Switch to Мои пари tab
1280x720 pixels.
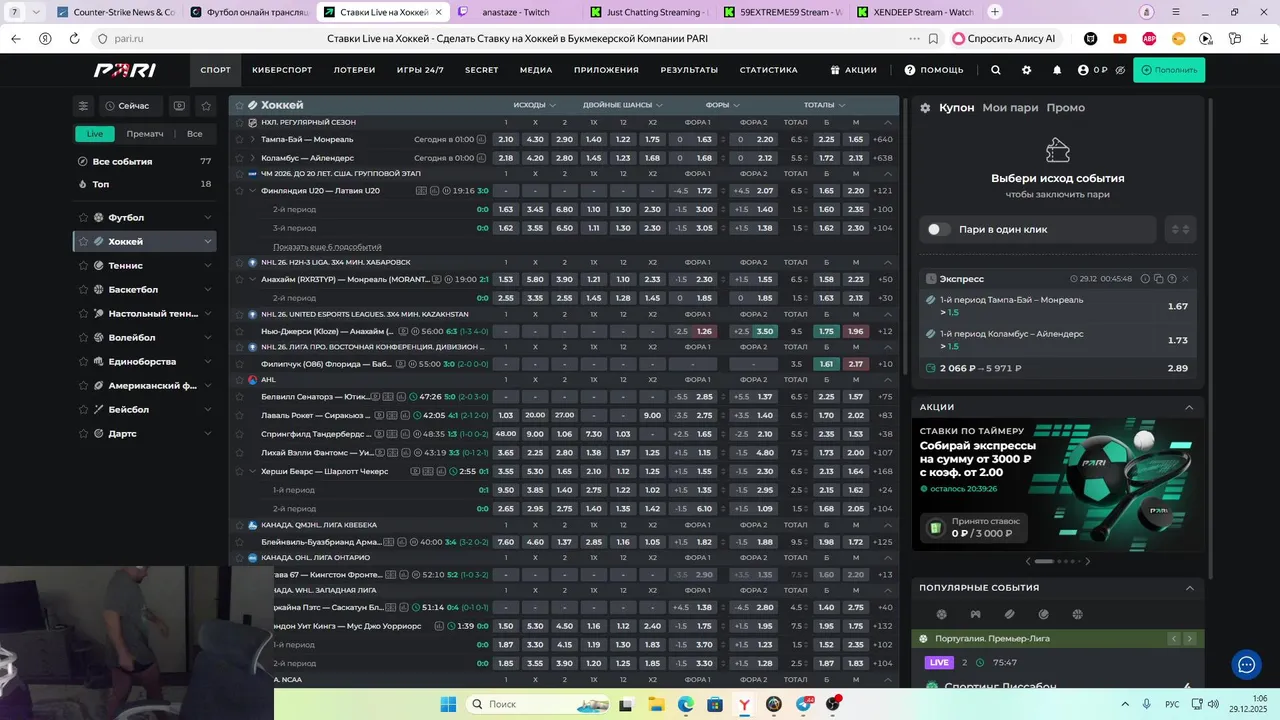1010,108
